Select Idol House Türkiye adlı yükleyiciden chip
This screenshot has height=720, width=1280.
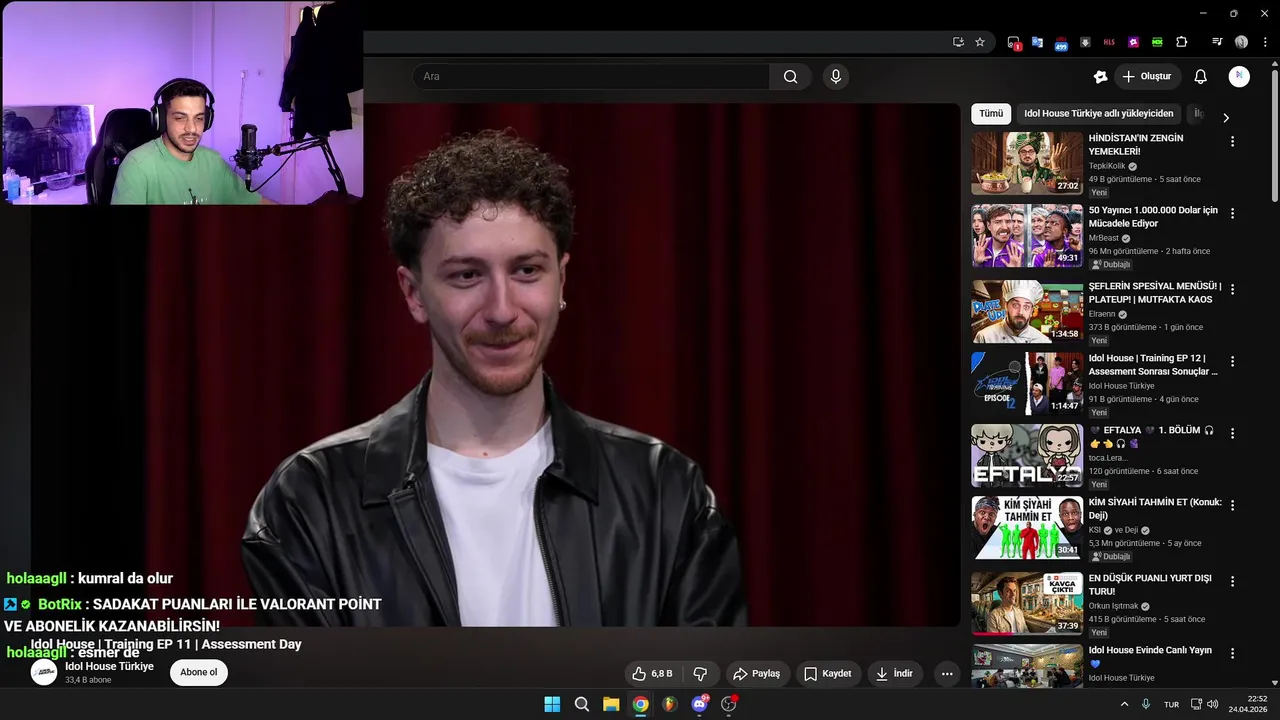1099,114
